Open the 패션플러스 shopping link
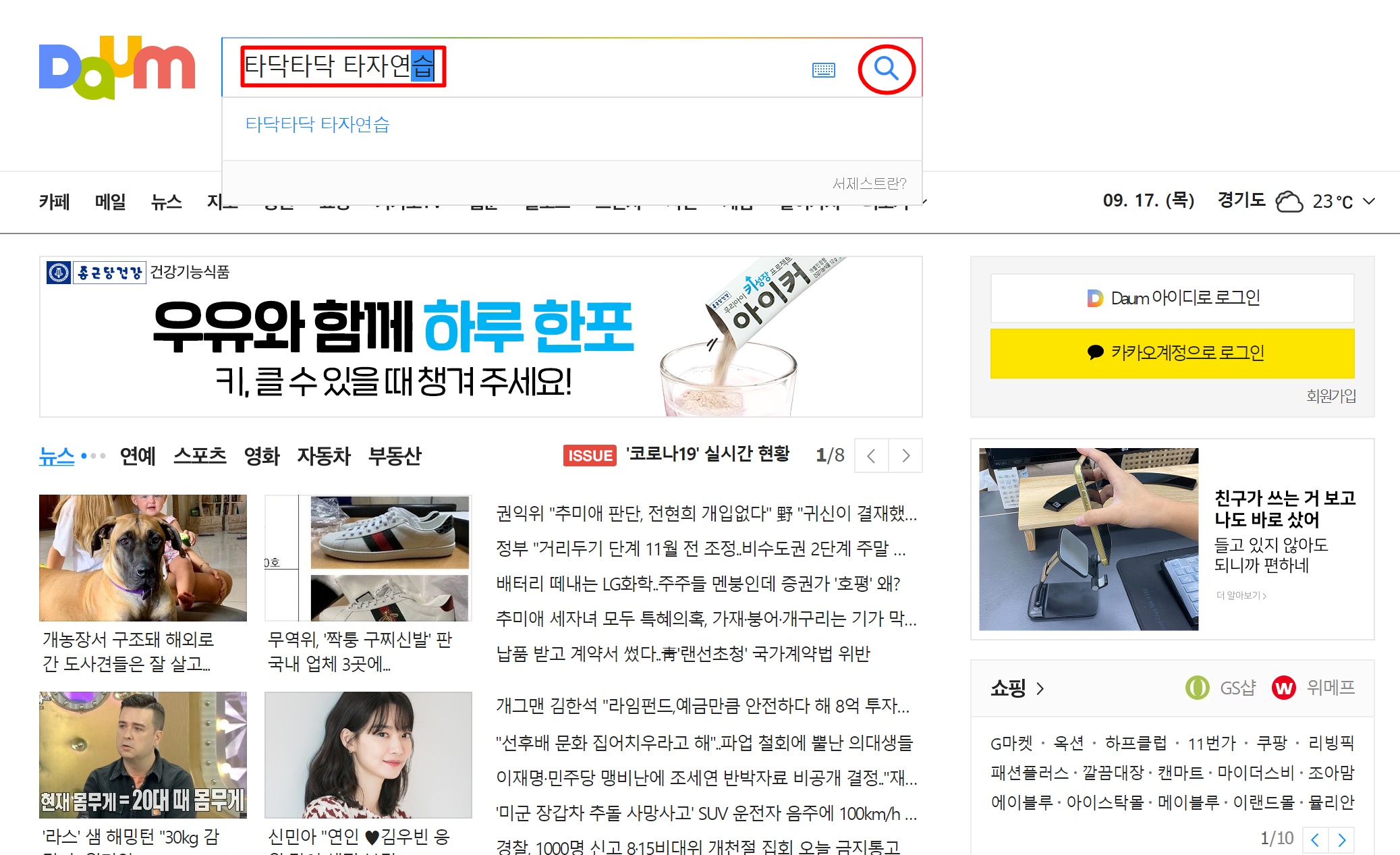The height and width of the screenshot is (855, 1400). pyautogui.click(x=1030, y=773)
